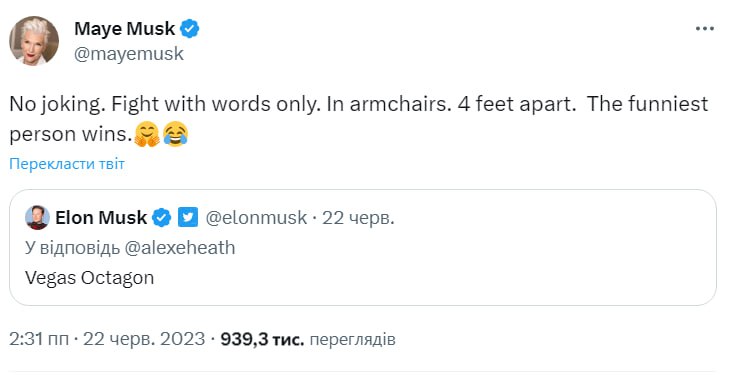Click Elon Musk's verified checkmark badge
The width and height of the screenshot is (732, 384).
pyautogui.click(x=162, y=217)
